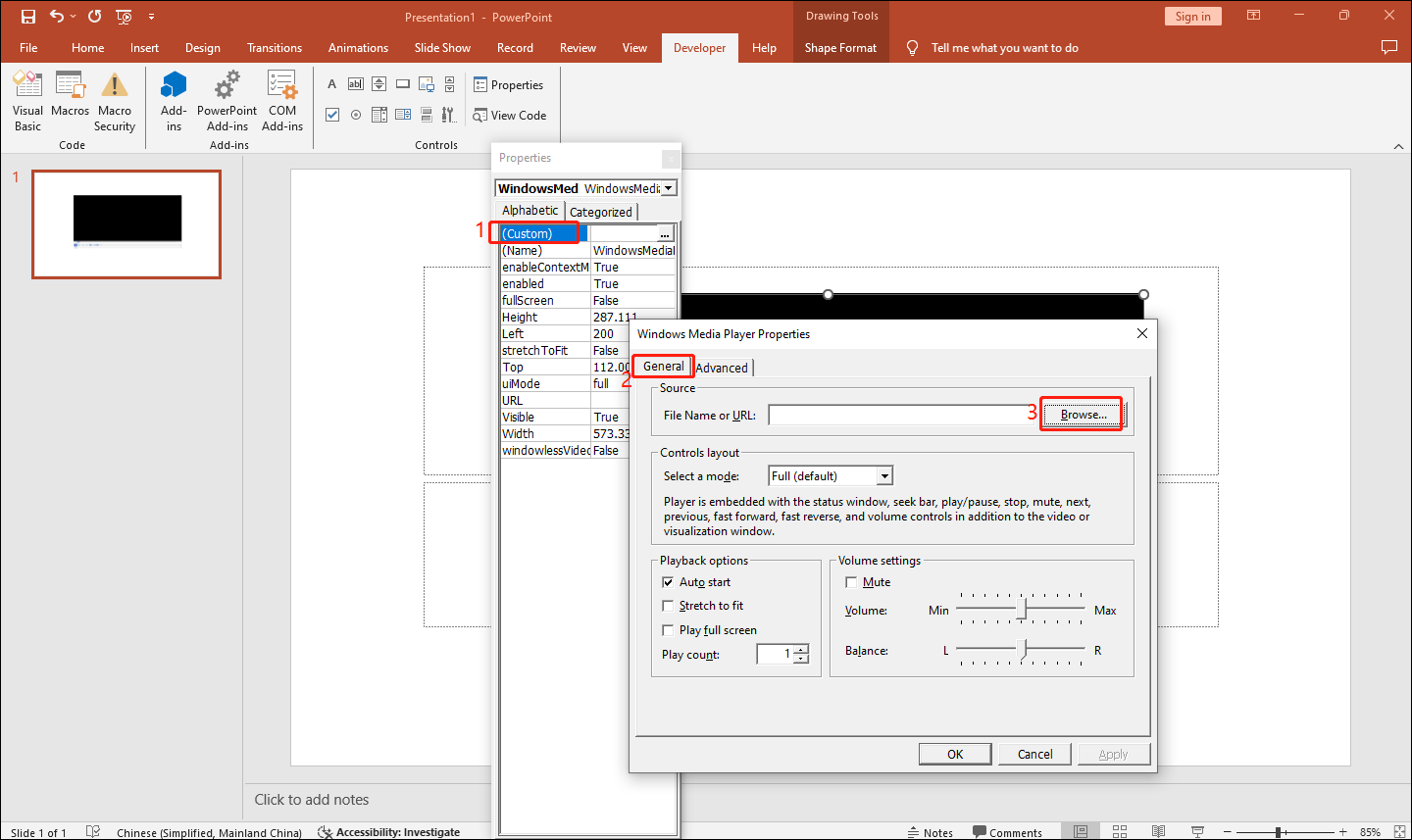Viewport: 1412px width, 840px height.
Task: Open More Controls tools
Action: coord(449,115)
